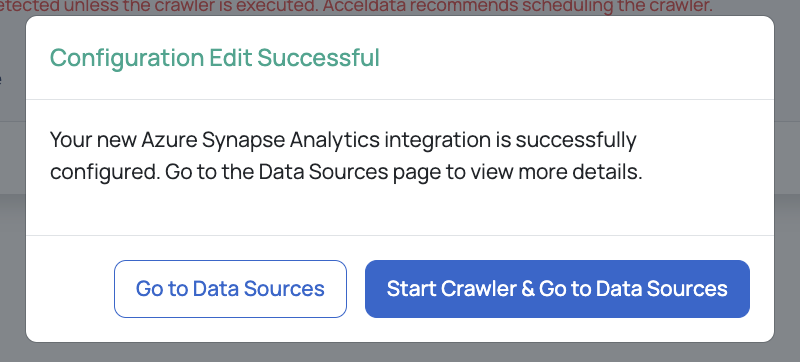Select the Configuration Edit Successful title
Viewport: 800px width, 362px height.
(x=215, y=58)
